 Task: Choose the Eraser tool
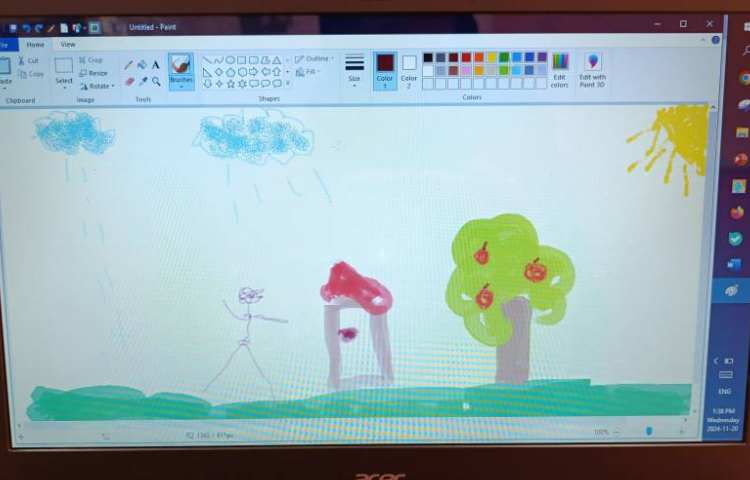(128, 81)
